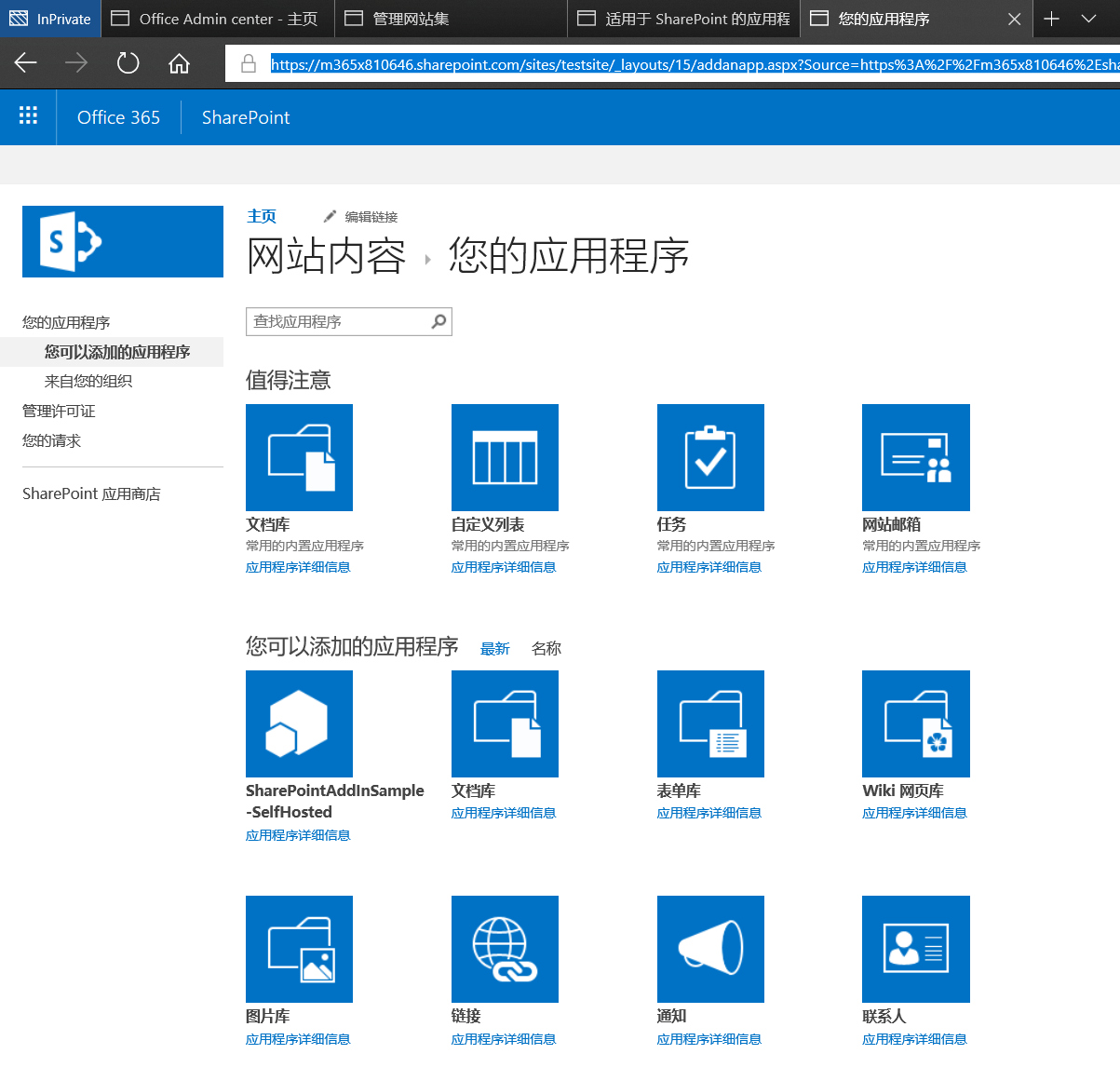Open the 网站邮箱 app tile

coord(916,457)
